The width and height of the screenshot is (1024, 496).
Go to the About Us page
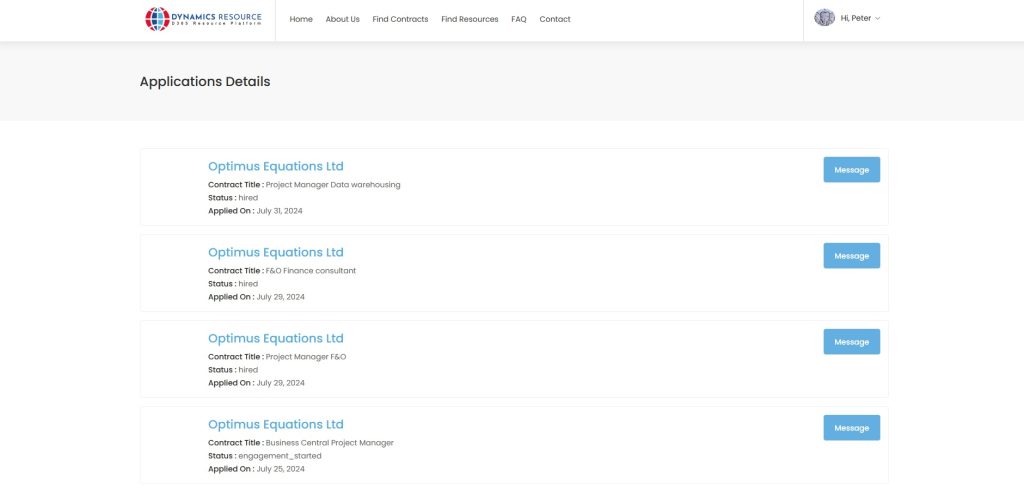click(x=342, y=19)
